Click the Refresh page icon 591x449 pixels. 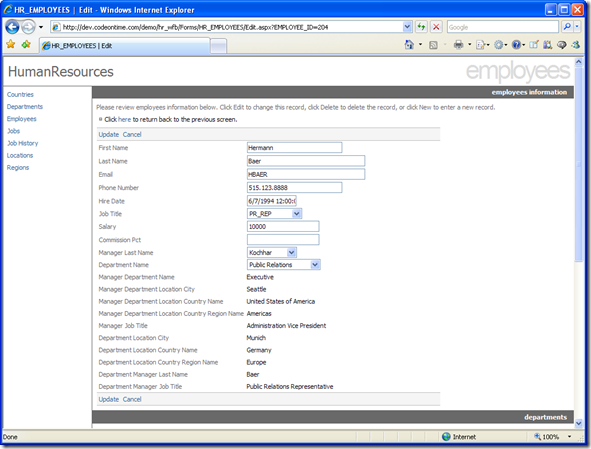[x=421, y=27]
